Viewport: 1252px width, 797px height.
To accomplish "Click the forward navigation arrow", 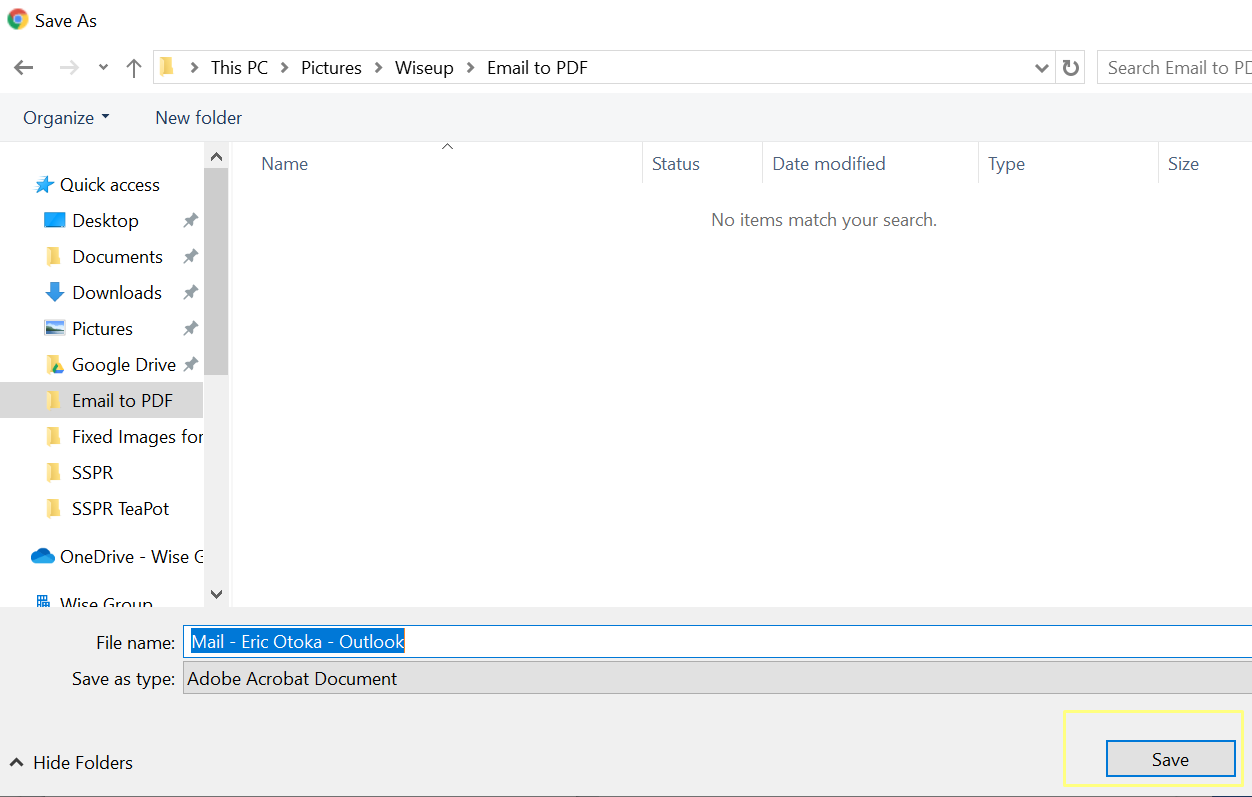I will [x=69, y=68].
